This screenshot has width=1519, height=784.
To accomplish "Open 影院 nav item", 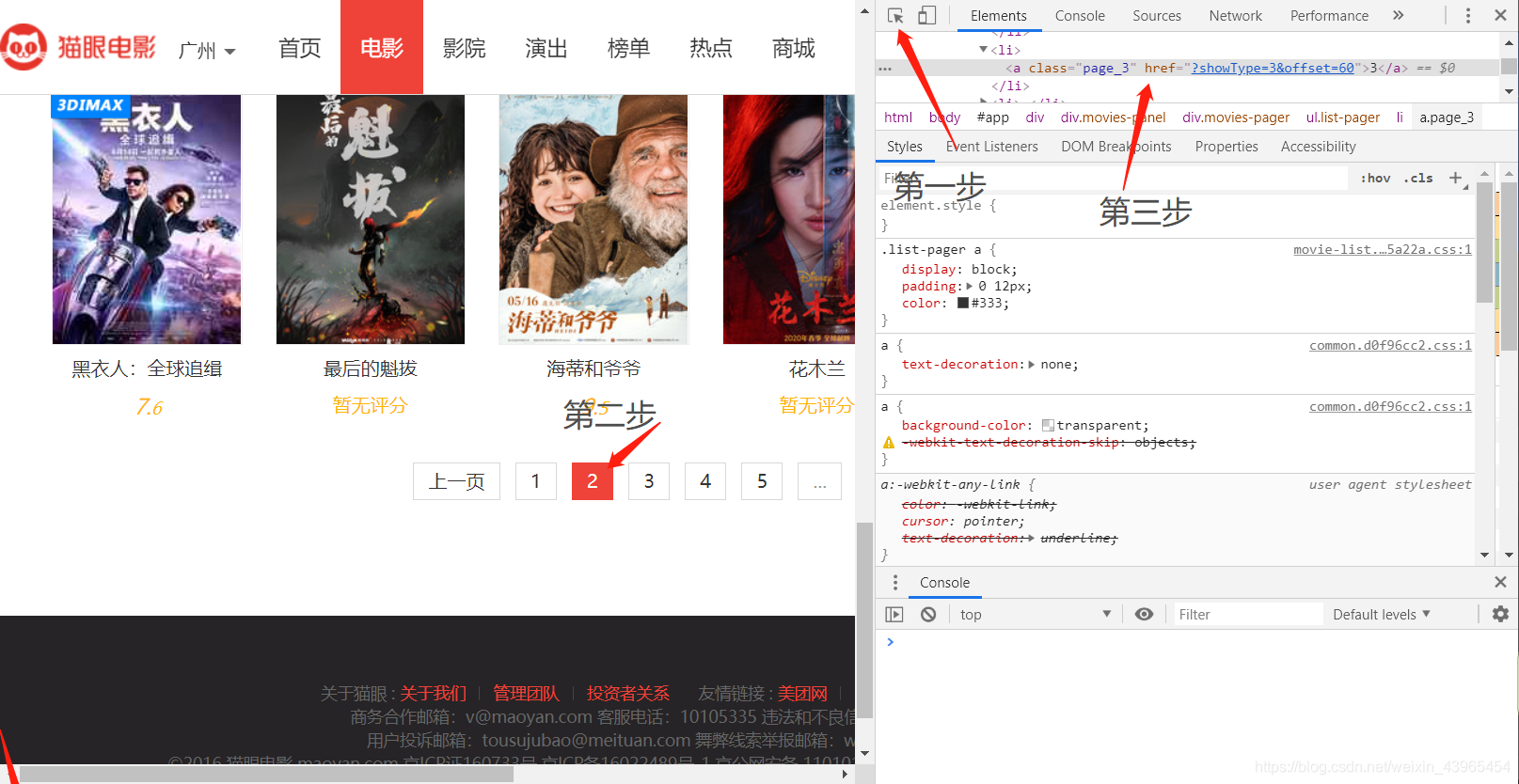I will [465, 48].
